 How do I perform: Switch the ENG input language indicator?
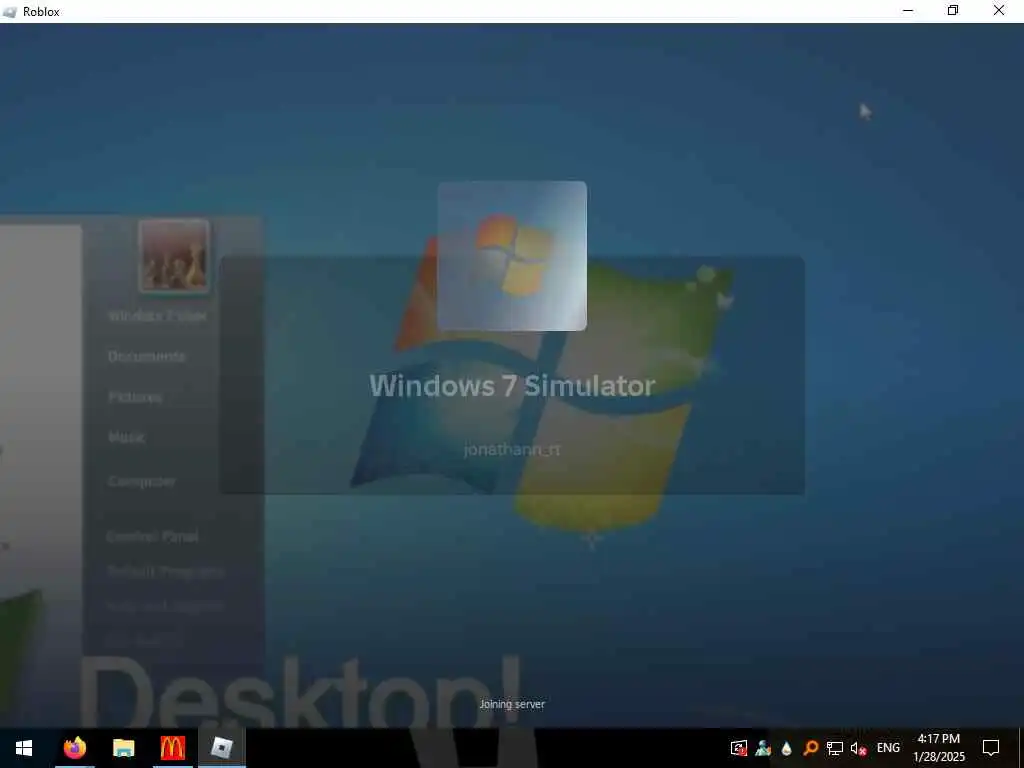888,748
